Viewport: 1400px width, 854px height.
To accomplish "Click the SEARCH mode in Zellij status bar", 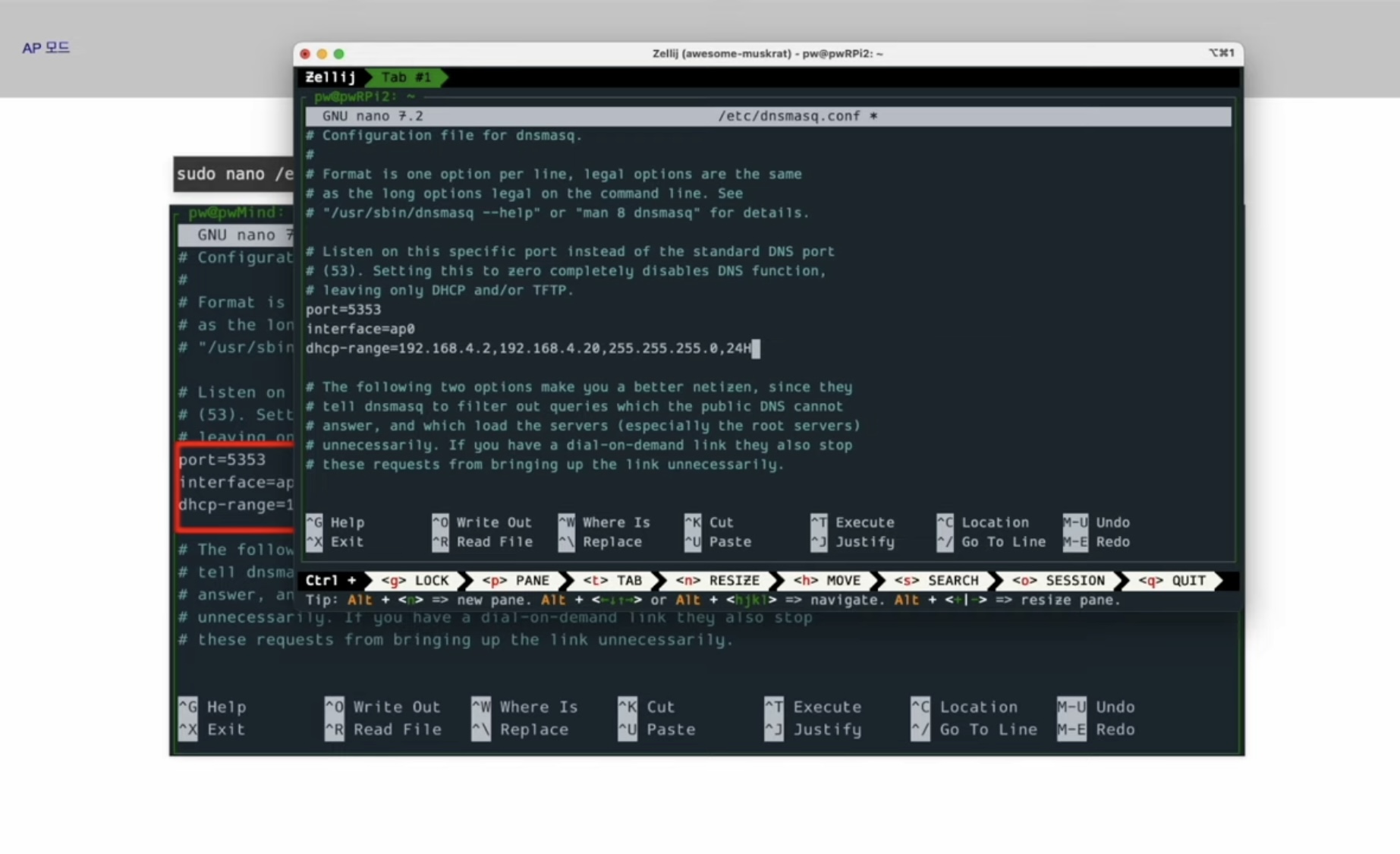I will click(x=936, y=580).
